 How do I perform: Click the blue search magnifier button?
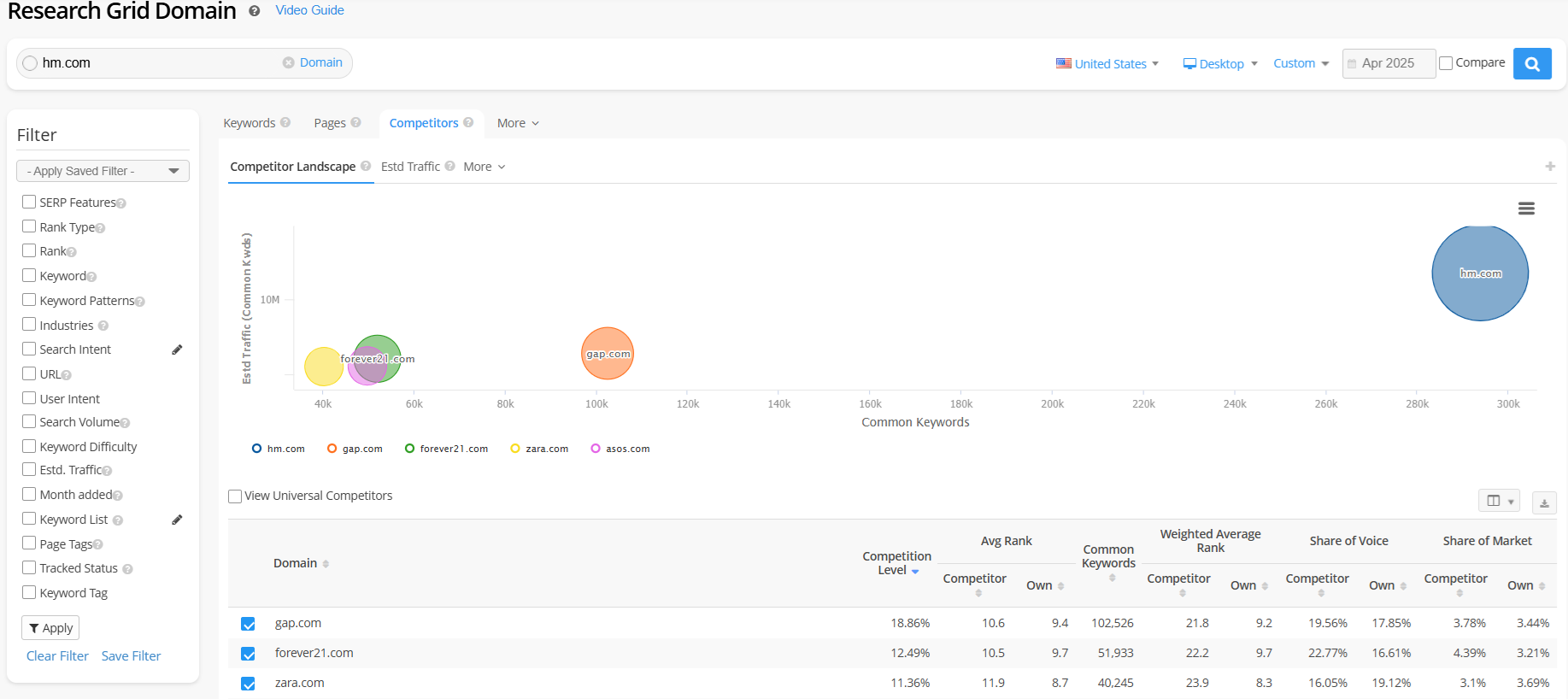tap(1531, 63)
